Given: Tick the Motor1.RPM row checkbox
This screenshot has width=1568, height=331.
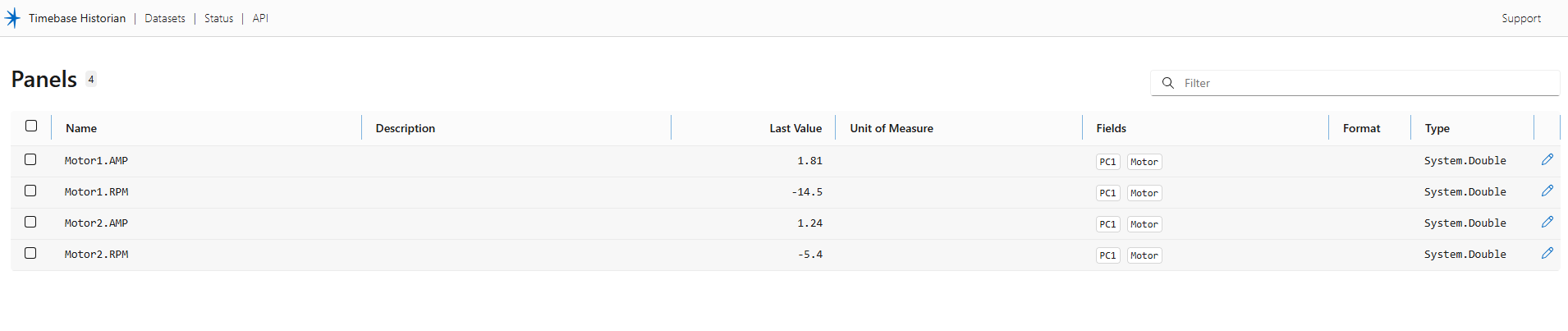Looking at the screenshot, I should coord(30,191).
